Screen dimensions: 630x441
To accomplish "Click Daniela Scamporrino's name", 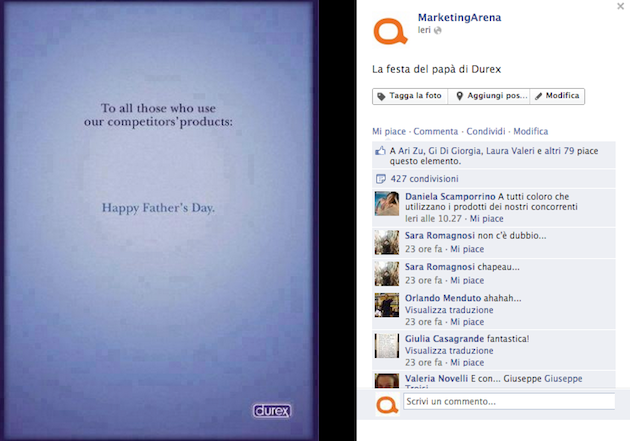I will tap(450, 197).
